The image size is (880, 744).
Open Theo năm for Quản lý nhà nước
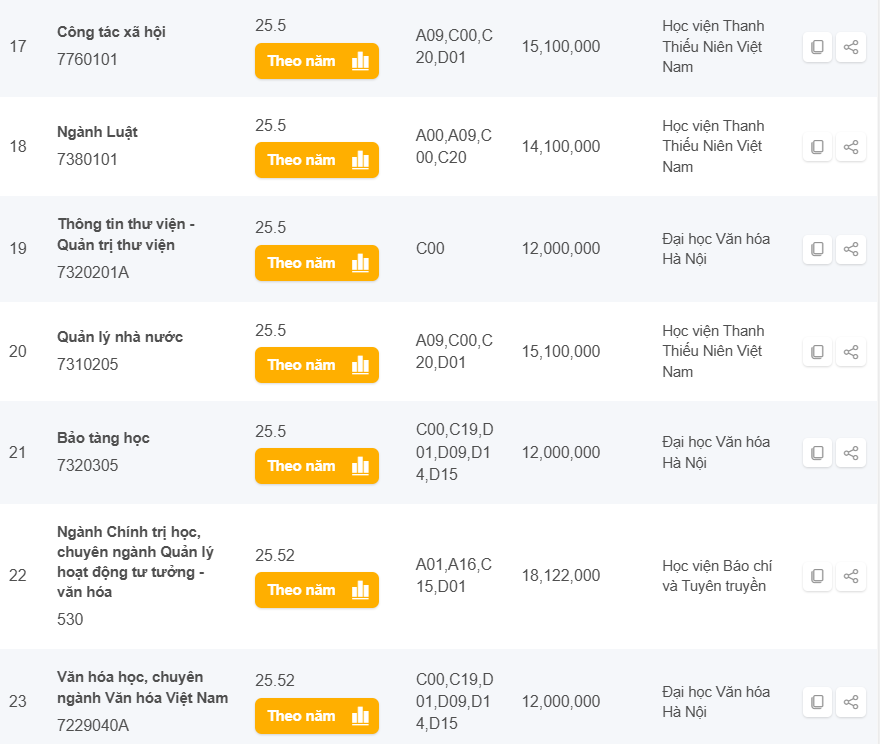[317, 365]
